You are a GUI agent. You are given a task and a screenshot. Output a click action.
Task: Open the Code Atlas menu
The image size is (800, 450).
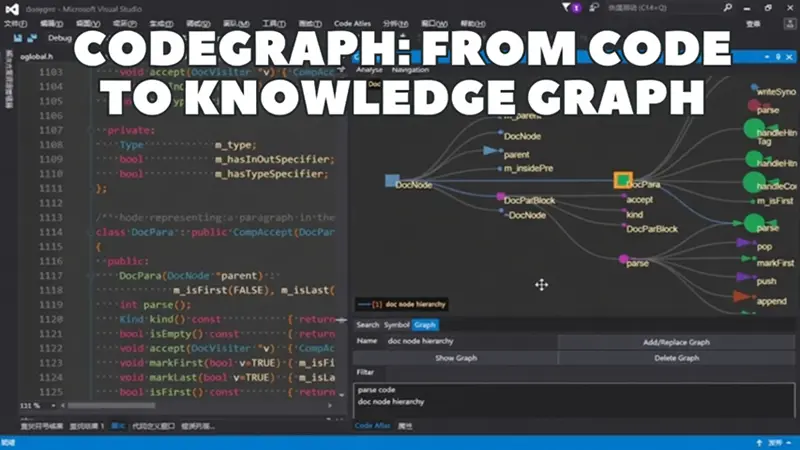(352, 23)
